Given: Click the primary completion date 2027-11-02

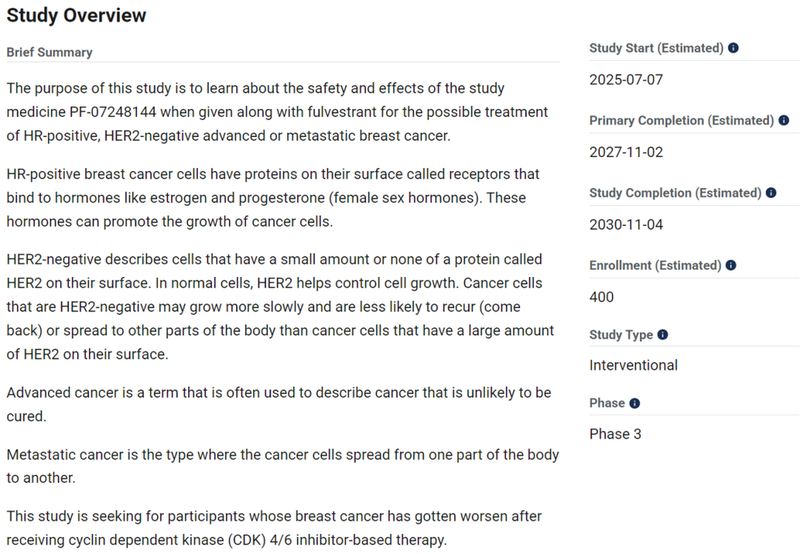Looking at the screenshot, I should click(626, 152).
